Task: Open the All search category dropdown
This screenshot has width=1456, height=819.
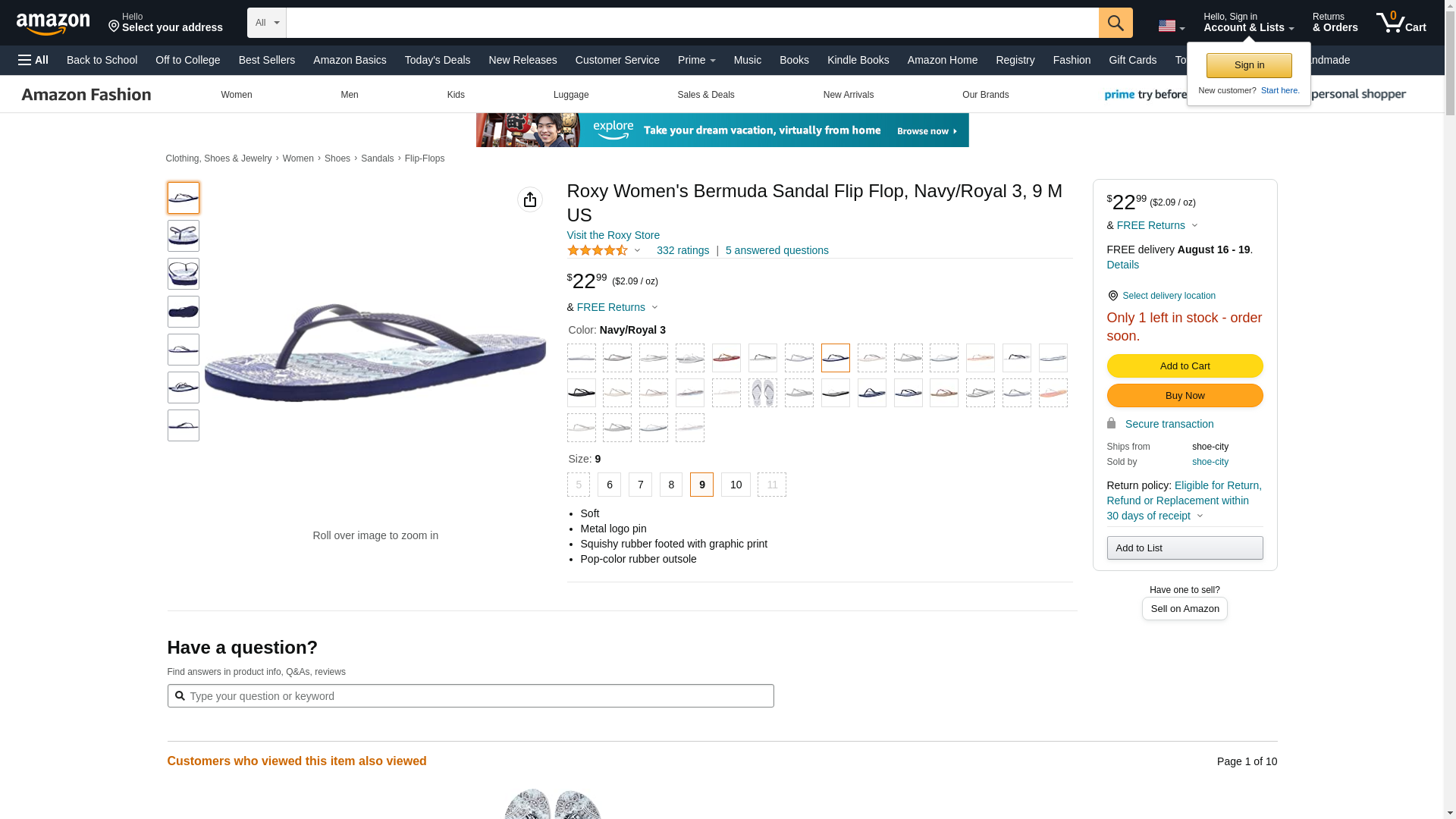Action: click(267, 23)
